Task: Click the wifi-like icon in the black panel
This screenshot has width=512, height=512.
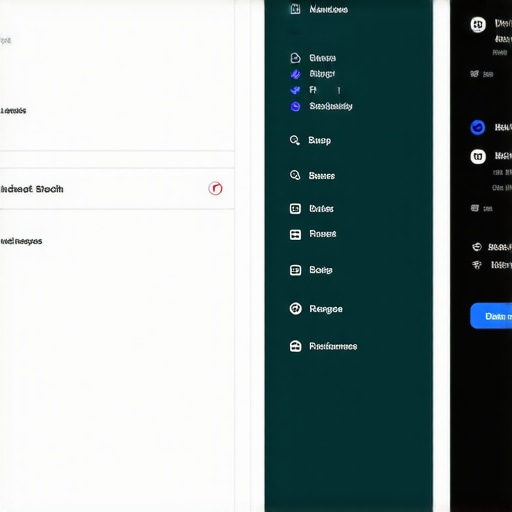Action: (477, 265)
